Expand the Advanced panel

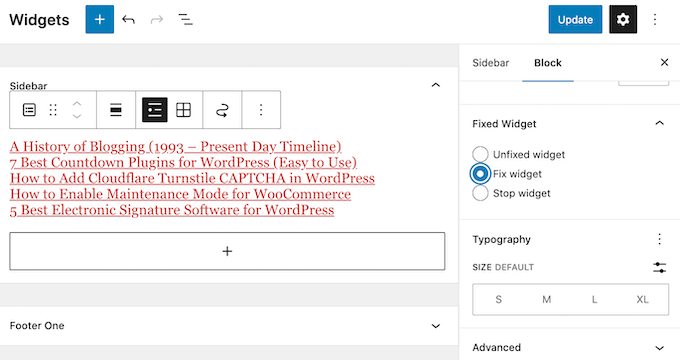click(660, 347)
